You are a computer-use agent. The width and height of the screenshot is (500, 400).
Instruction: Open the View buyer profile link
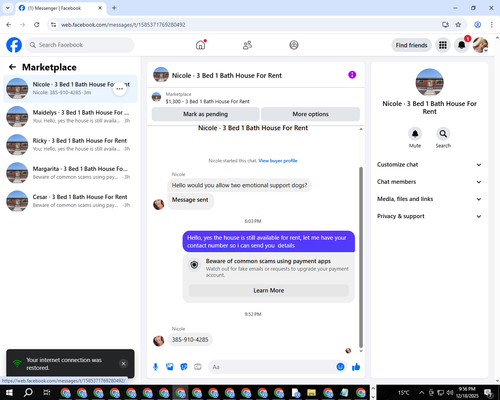tap(278, 161)
